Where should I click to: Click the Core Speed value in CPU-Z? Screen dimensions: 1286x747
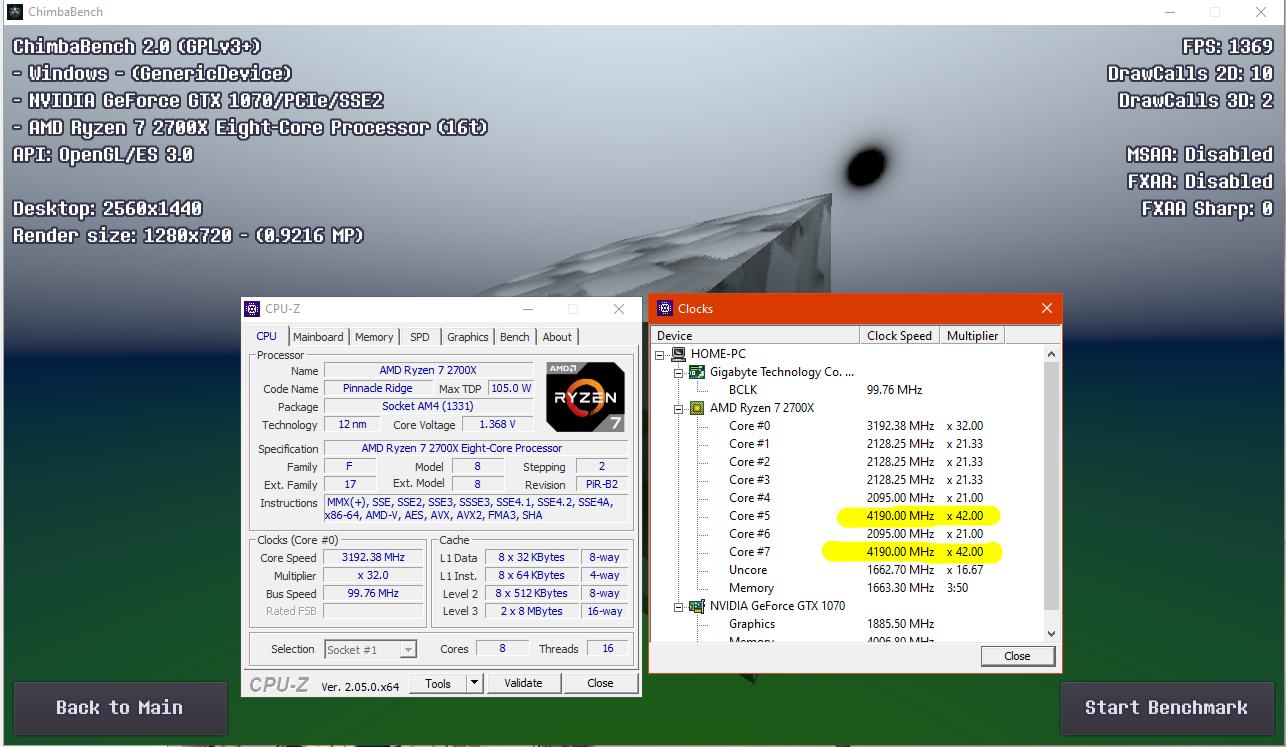(x=374, y=558)
